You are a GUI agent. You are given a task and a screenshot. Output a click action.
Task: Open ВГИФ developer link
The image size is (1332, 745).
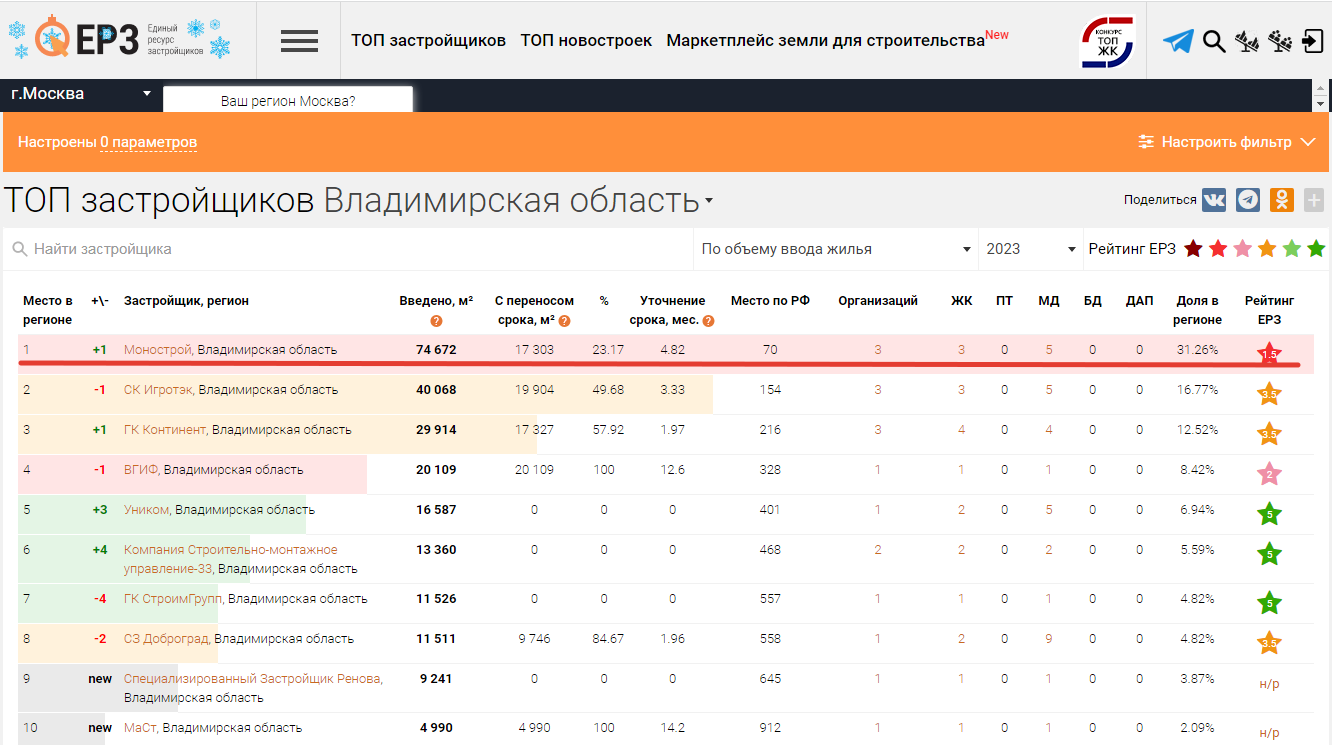[141, 470]
